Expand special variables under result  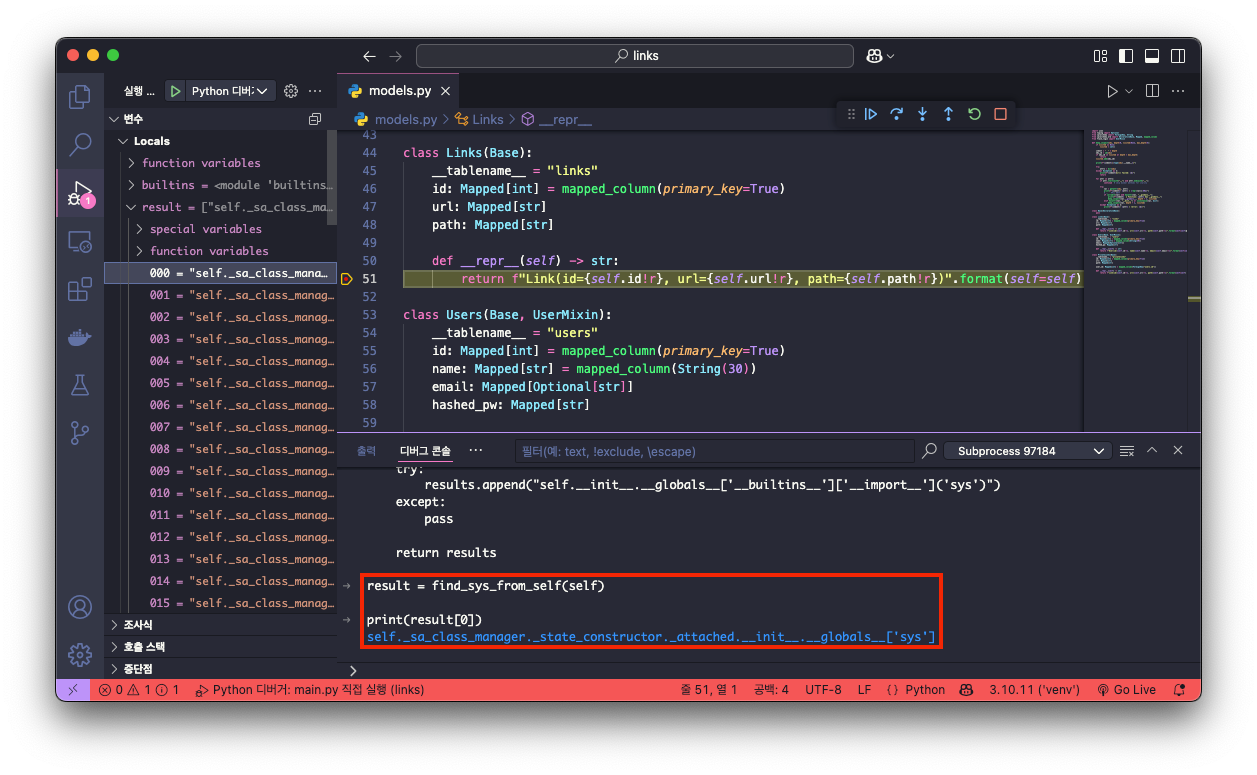pos(140,229)
